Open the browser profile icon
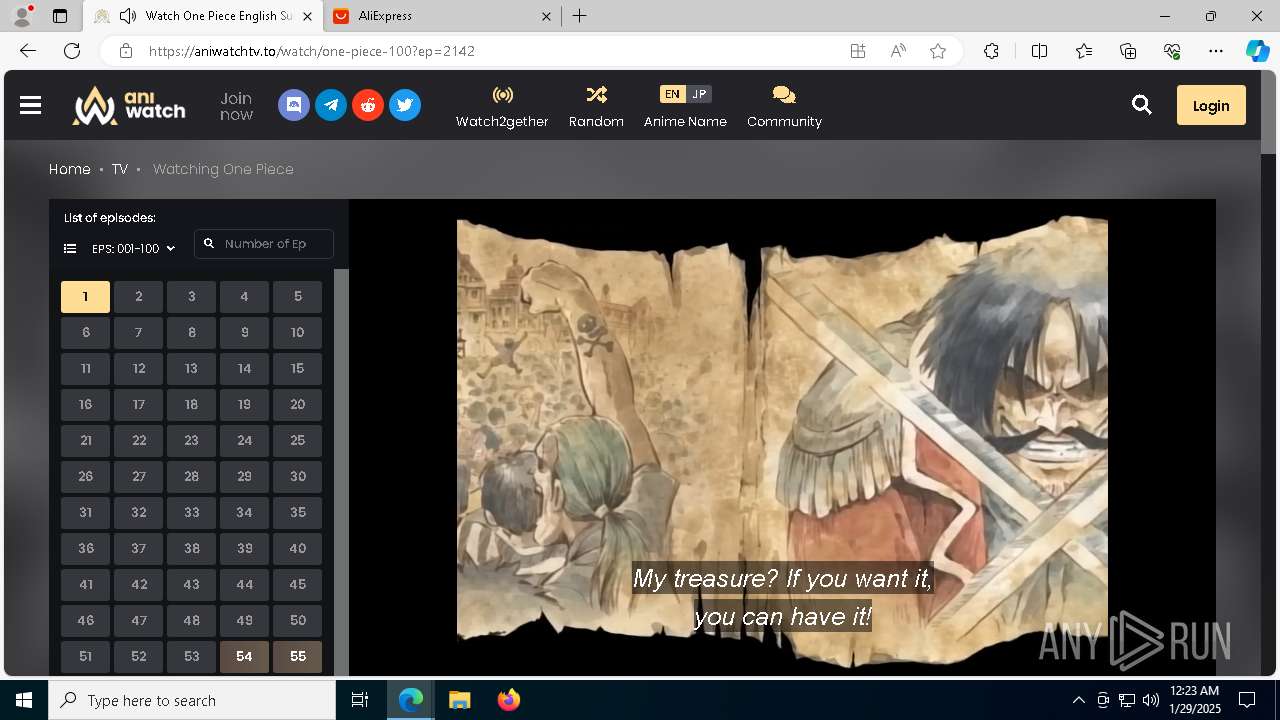The width and height of the screenshot is (1280, 720). coord(22,16)
